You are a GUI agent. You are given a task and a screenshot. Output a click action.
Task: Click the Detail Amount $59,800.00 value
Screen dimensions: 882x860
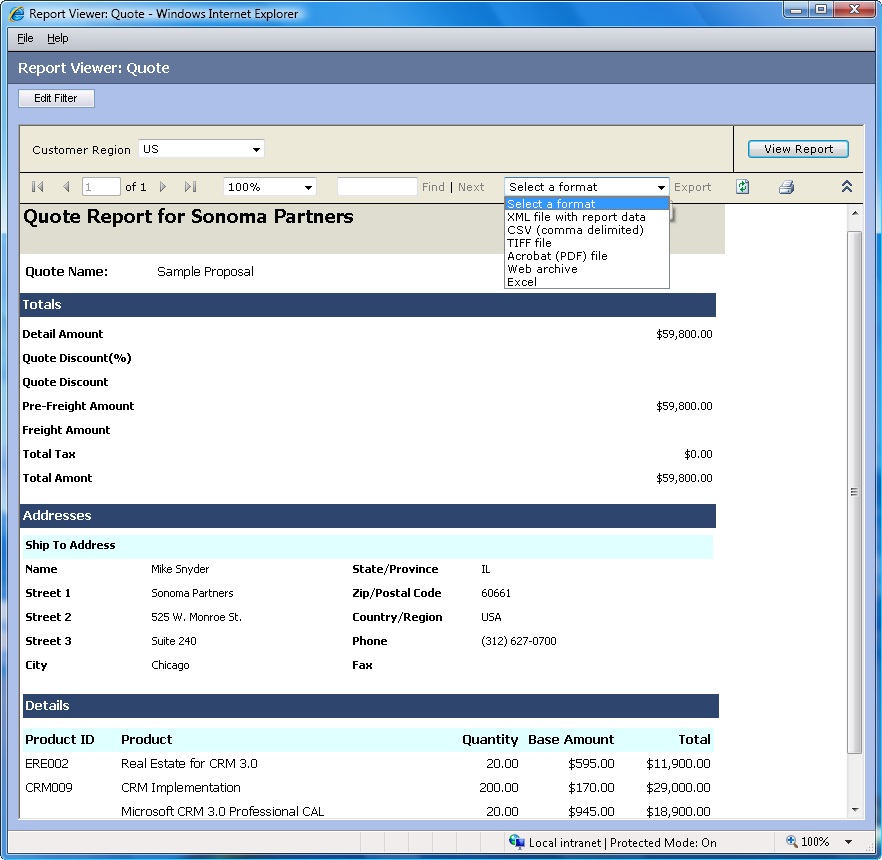[684, 334]
